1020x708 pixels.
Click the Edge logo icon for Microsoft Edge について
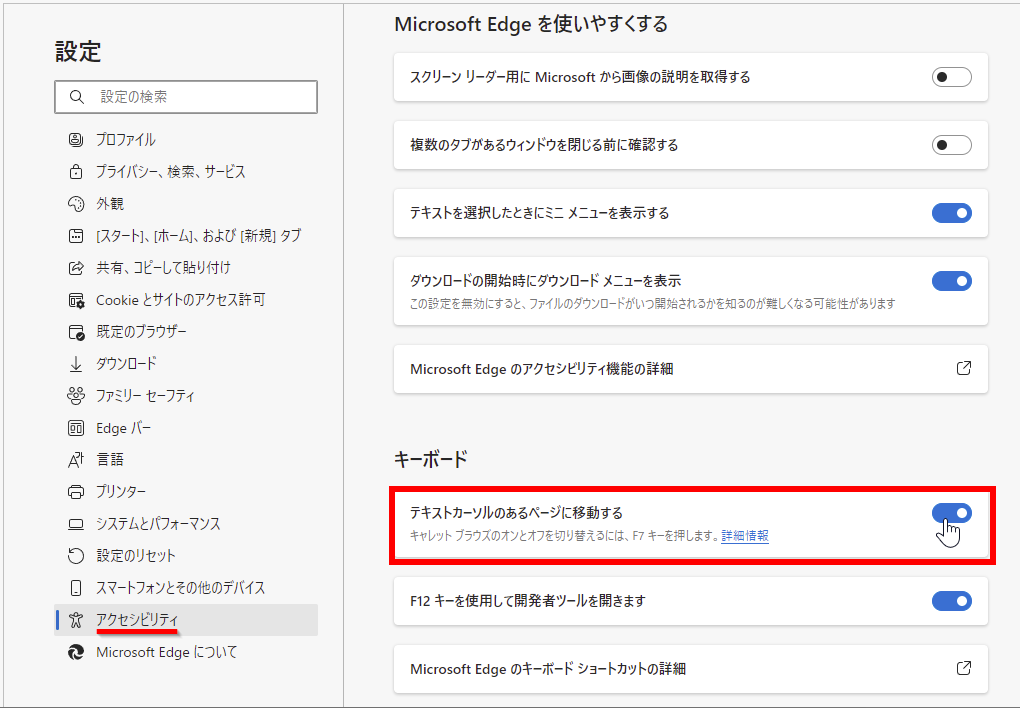tap(76, 652)
